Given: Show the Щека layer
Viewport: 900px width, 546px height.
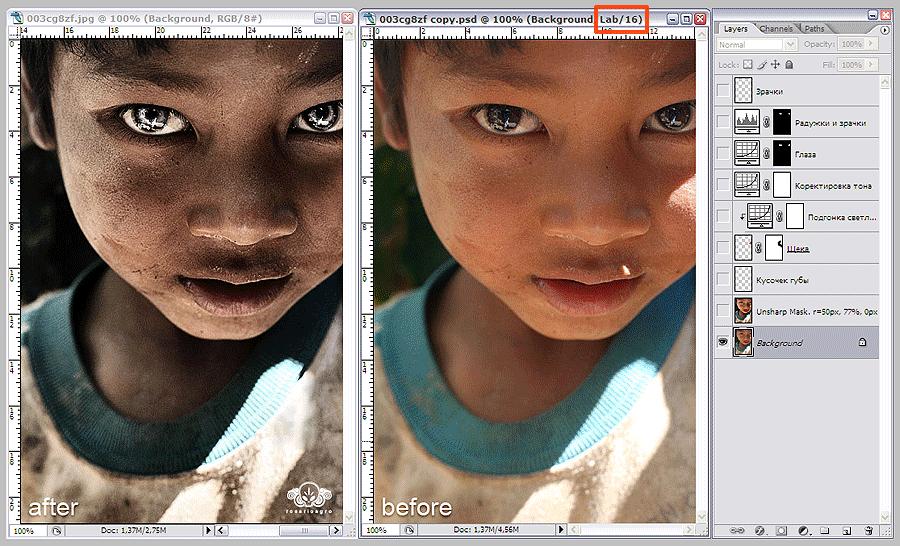Looking at the screenshot, I should 723,247.
